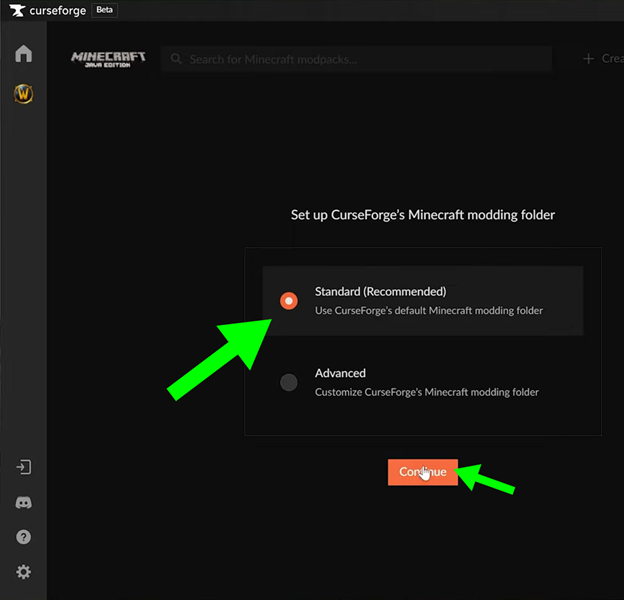Select the Advanced radio button
This screenshot has width=624, height=600.
288,382
